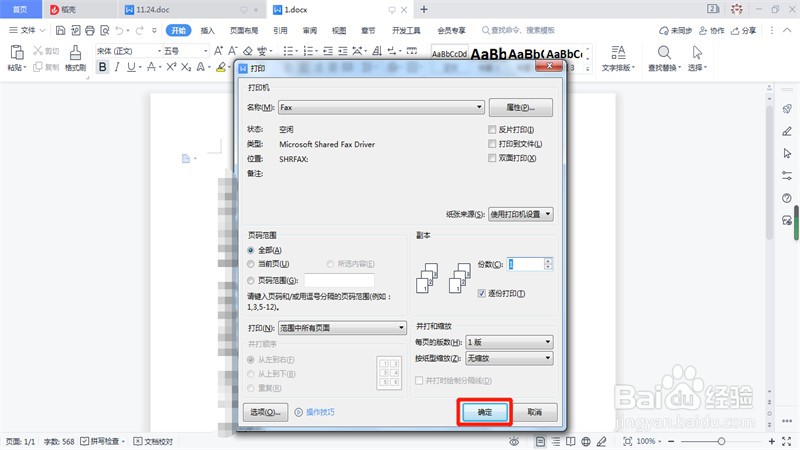The image size is (800, 450).
Task: Click the zoom out minus button
Action: click(671, 441)
